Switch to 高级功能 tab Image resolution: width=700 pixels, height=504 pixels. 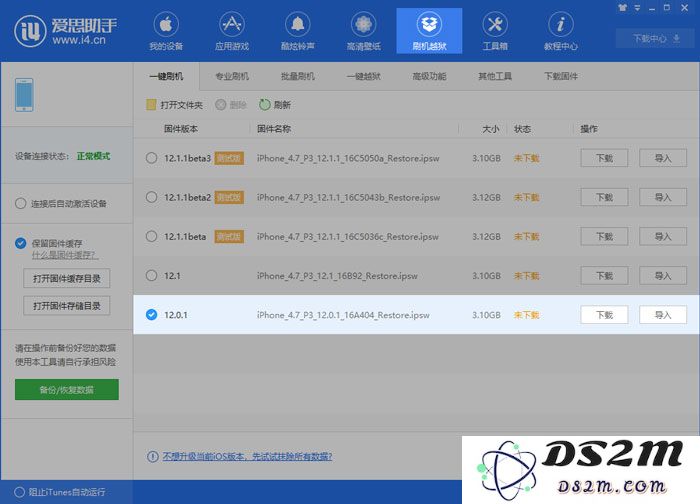pos(429,76)
